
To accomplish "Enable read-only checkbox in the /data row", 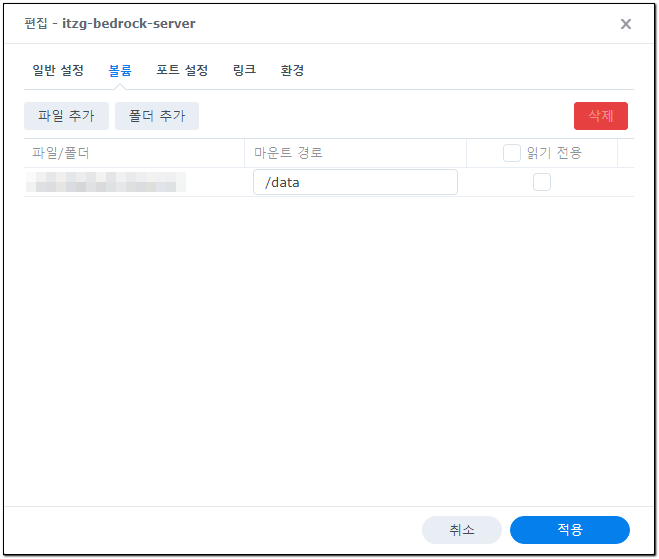I will 542,182.
